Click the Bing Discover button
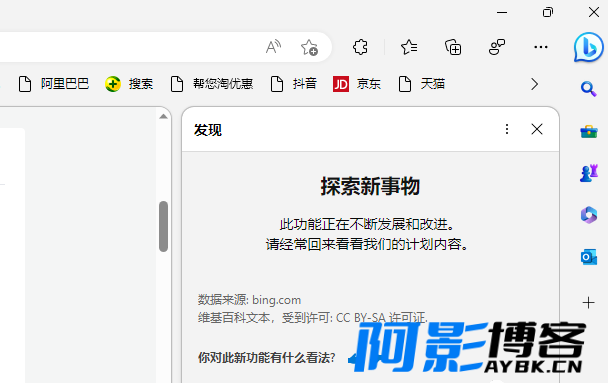The height and width of the screenshot is (383, 608). tap(589, 47)
